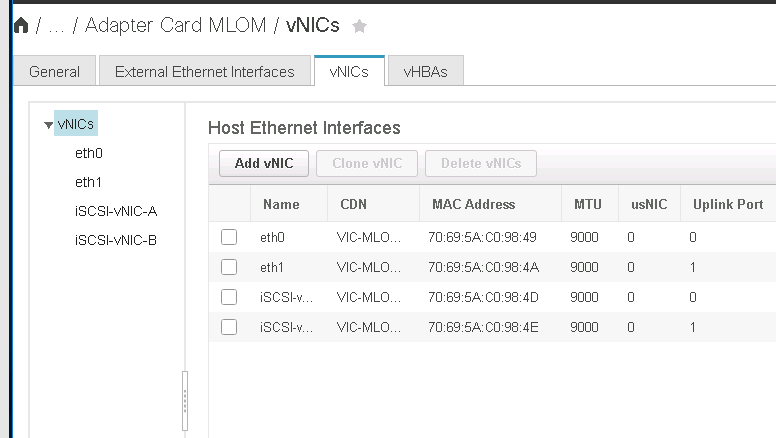The width and height of the screenshot is (776, 438).
Task: Click the tree panel splitter handle
Action: [x=183, y=400]
